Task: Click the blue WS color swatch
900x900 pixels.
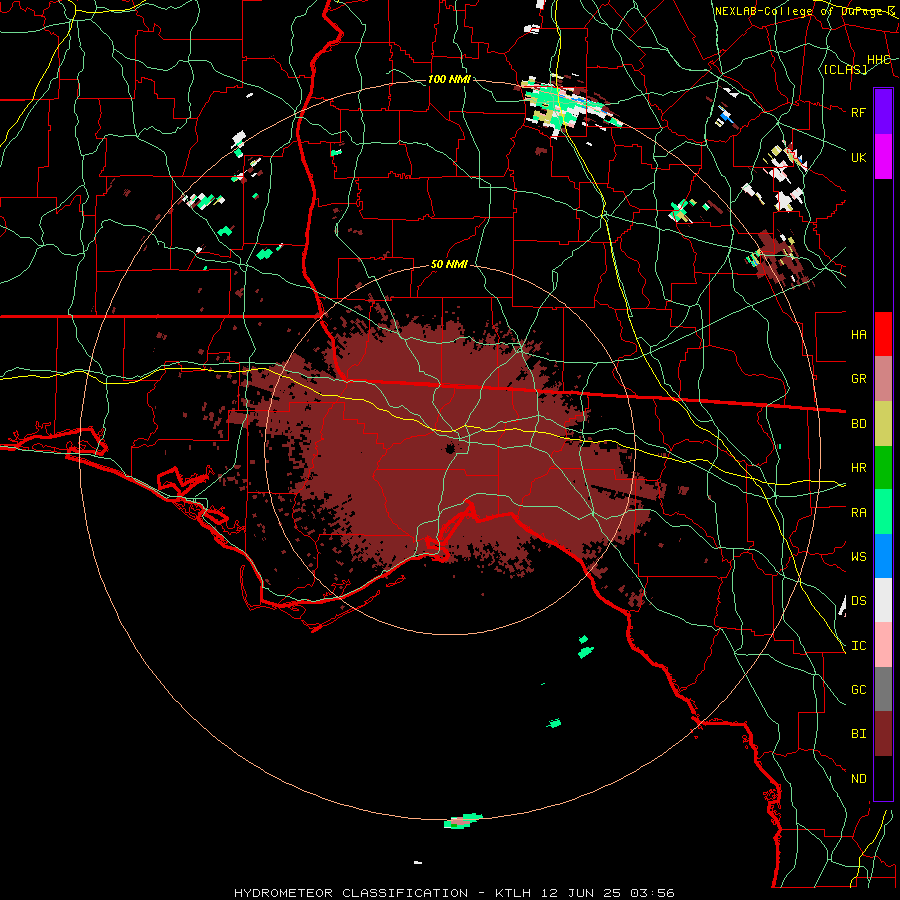Action: pos(883,556)
